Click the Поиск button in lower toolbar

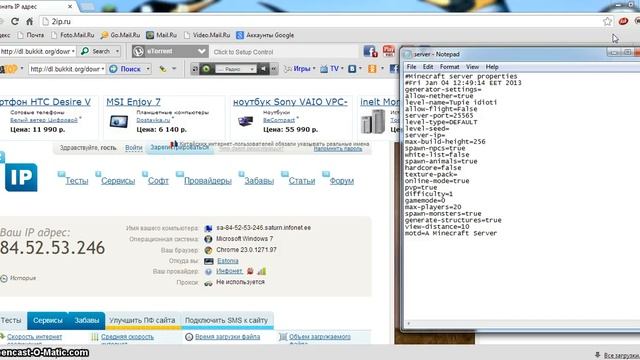tap(126, 69)
